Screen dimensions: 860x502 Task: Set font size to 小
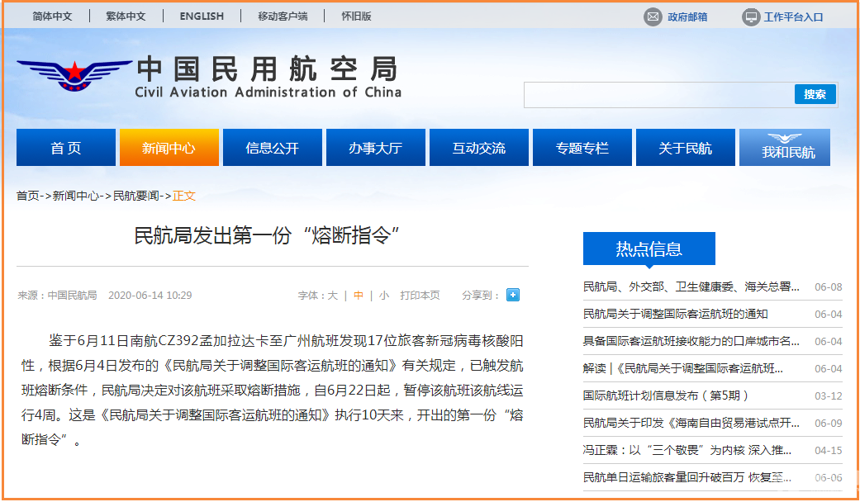(384, 296)
